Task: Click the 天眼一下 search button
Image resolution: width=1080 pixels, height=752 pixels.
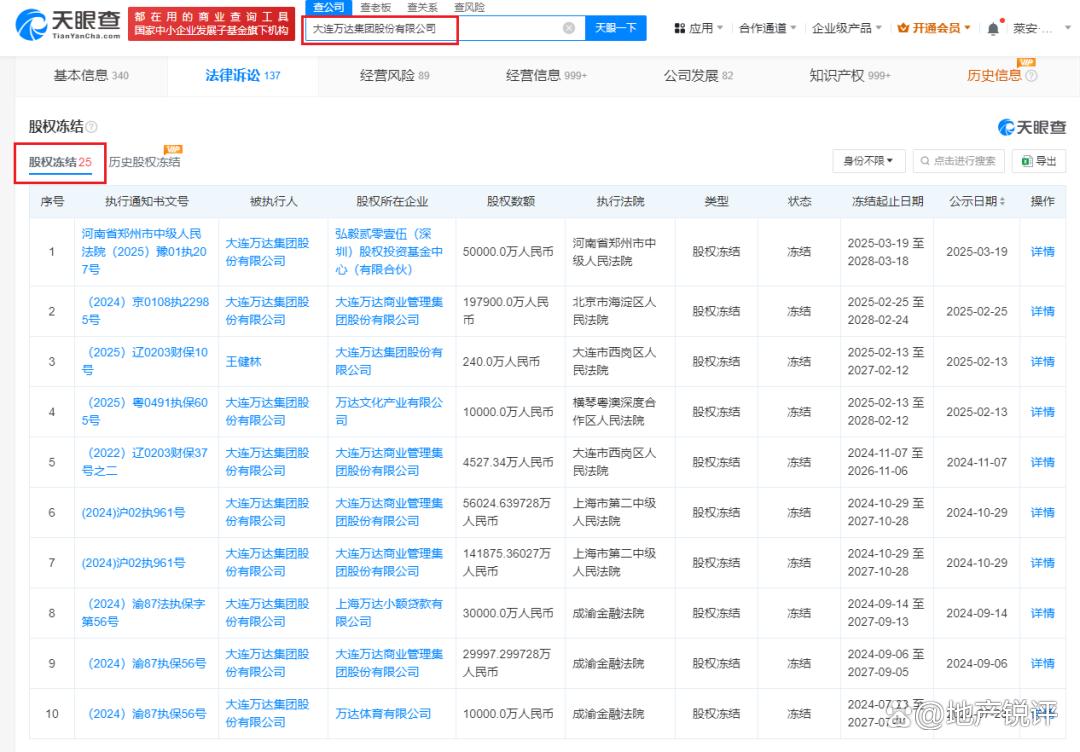Action: click(x=616, y=28)
